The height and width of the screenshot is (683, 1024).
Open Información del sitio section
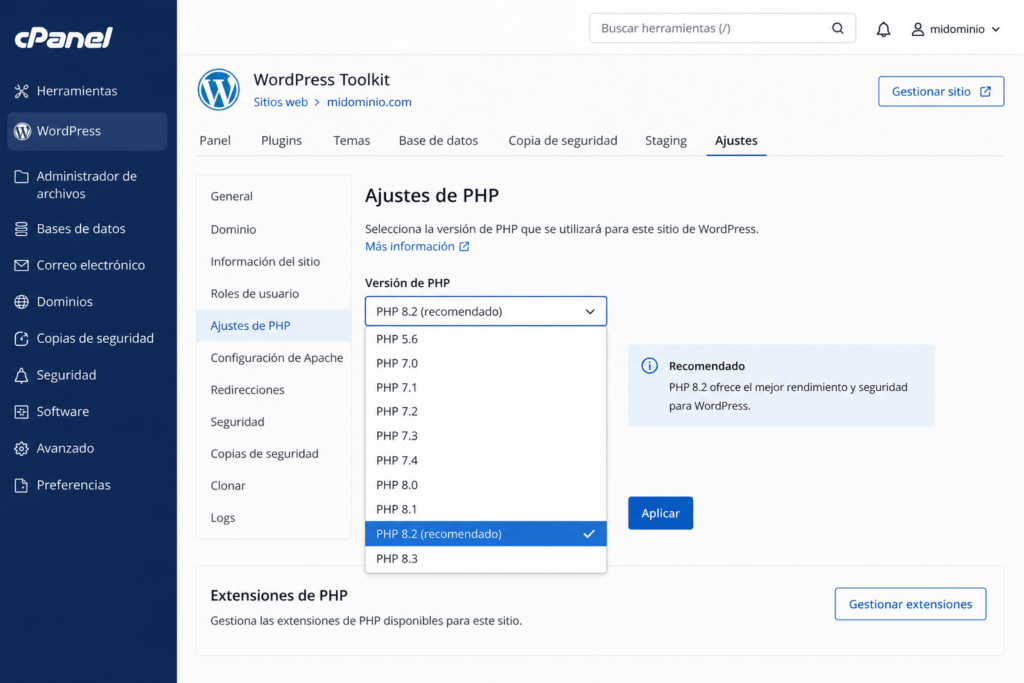(x=274, y=261)
